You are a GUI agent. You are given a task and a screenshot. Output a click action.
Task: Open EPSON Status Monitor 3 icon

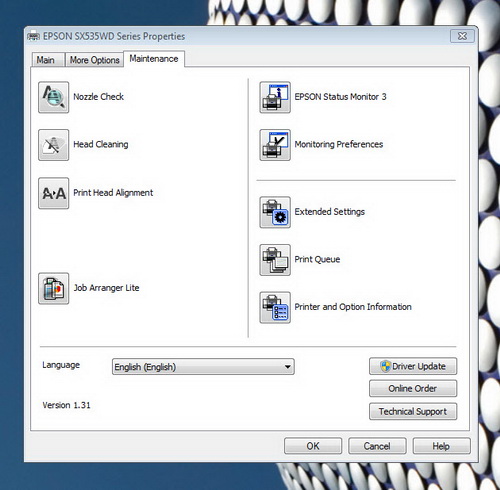point(275,97)
